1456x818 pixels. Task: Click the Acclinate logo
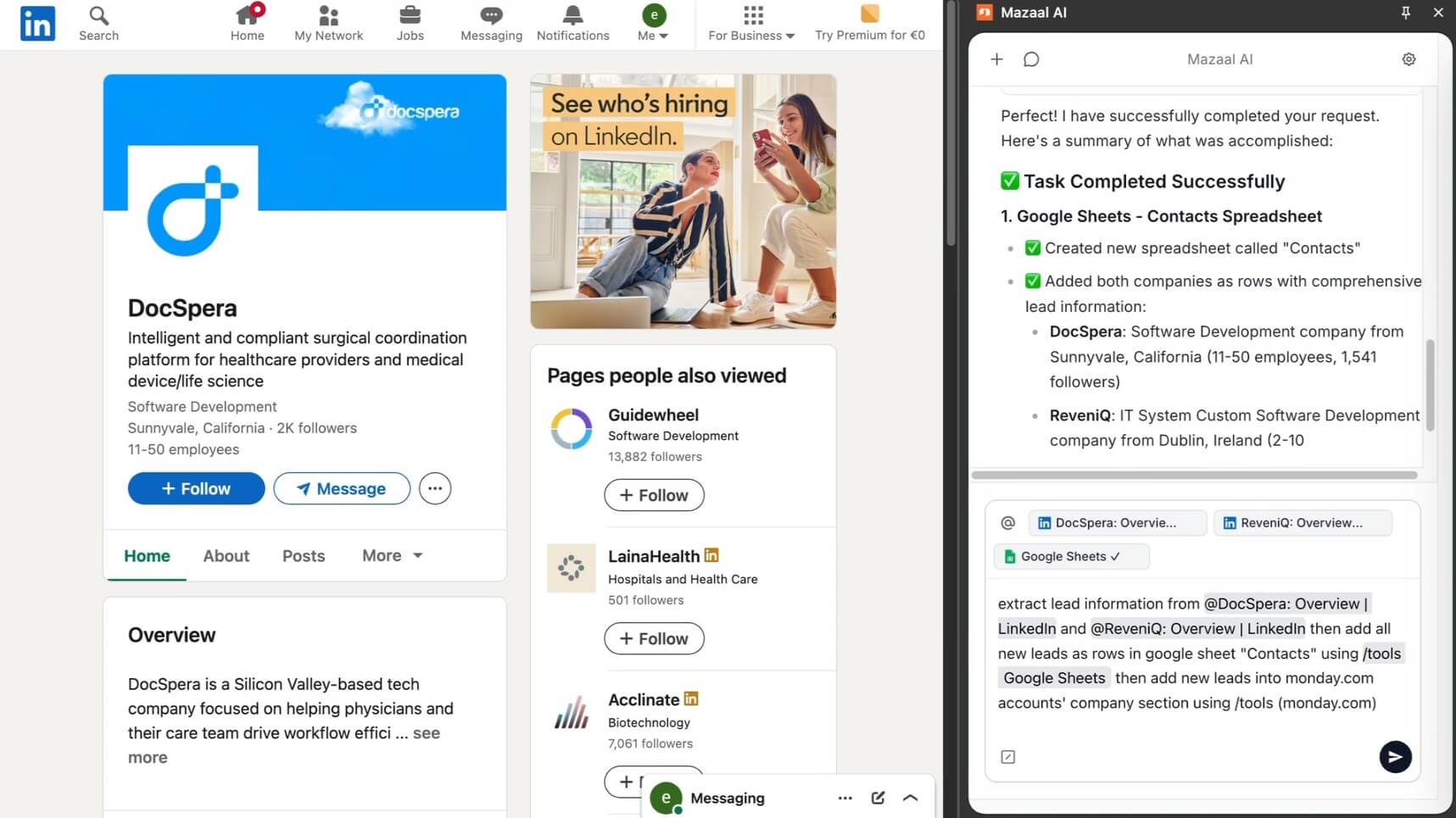[571, 711]
